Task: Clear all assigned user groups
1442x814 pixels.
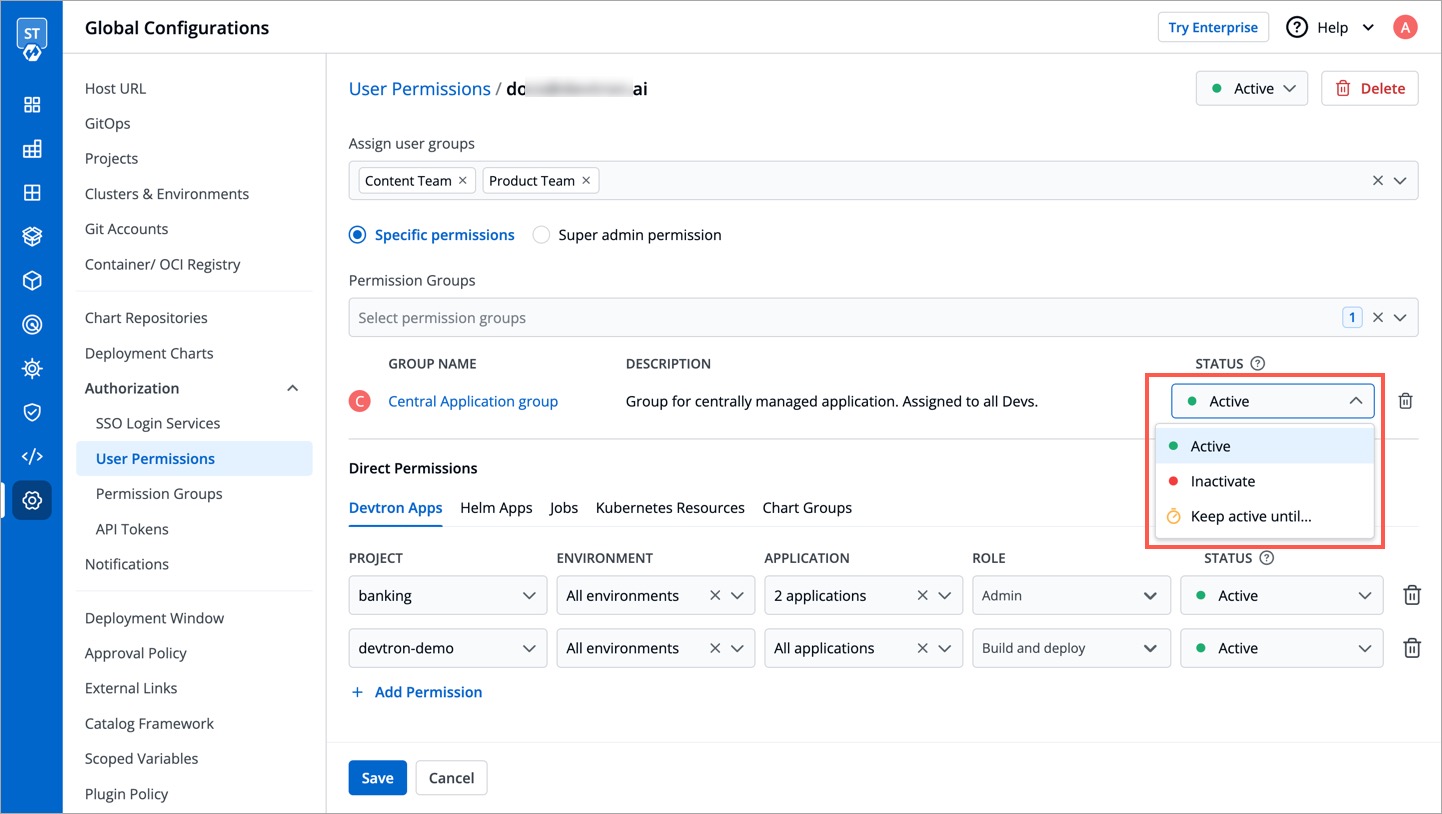Action: click(x=1377, y=181)
